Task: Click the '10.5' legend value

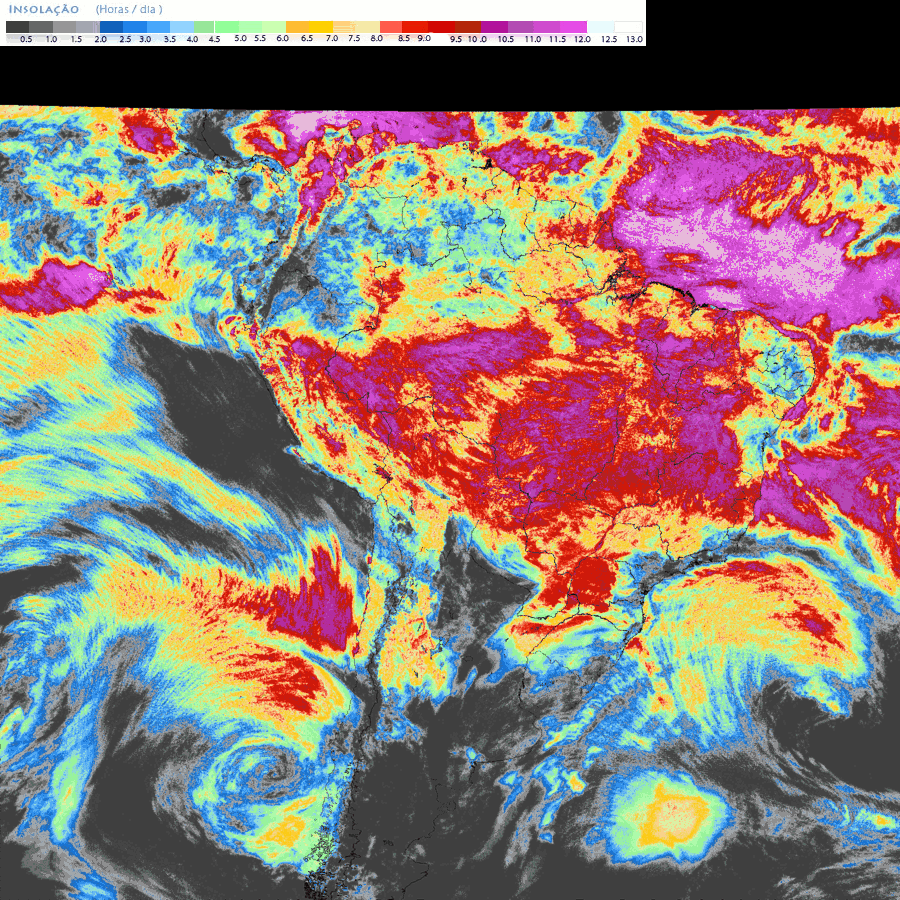Action: tap(506, 39)
